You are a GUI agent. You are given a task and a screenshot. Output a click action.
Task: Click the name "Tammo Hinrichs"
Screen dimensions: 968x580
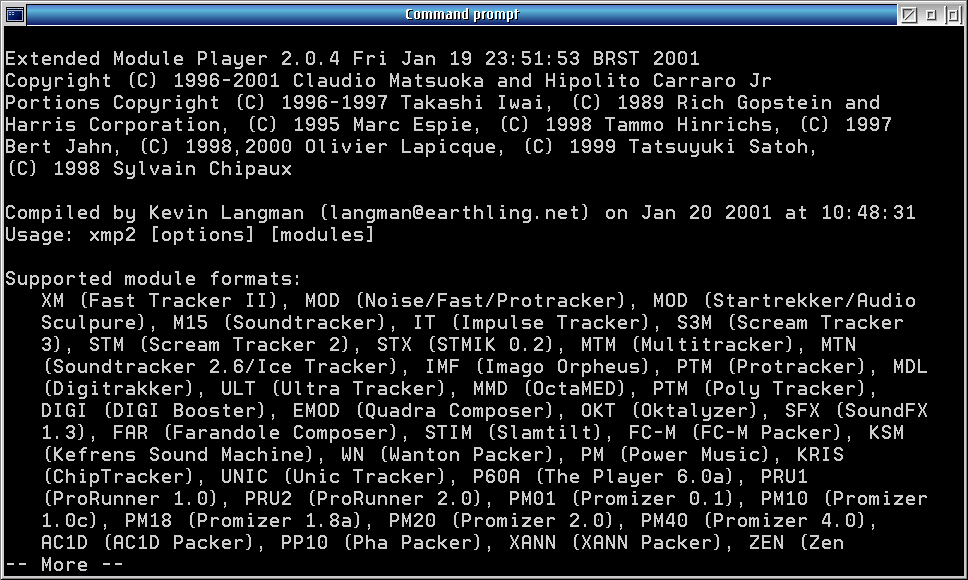coord(688,125)
